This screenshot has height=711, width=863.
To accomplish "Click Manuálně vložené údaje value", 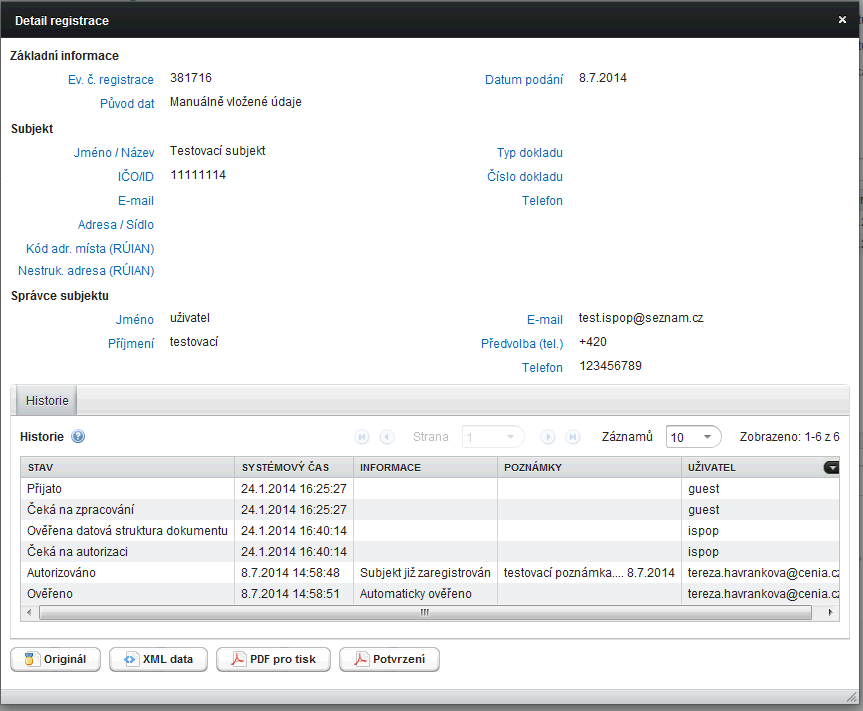I will pyautogui.click(x=236, y=102).
